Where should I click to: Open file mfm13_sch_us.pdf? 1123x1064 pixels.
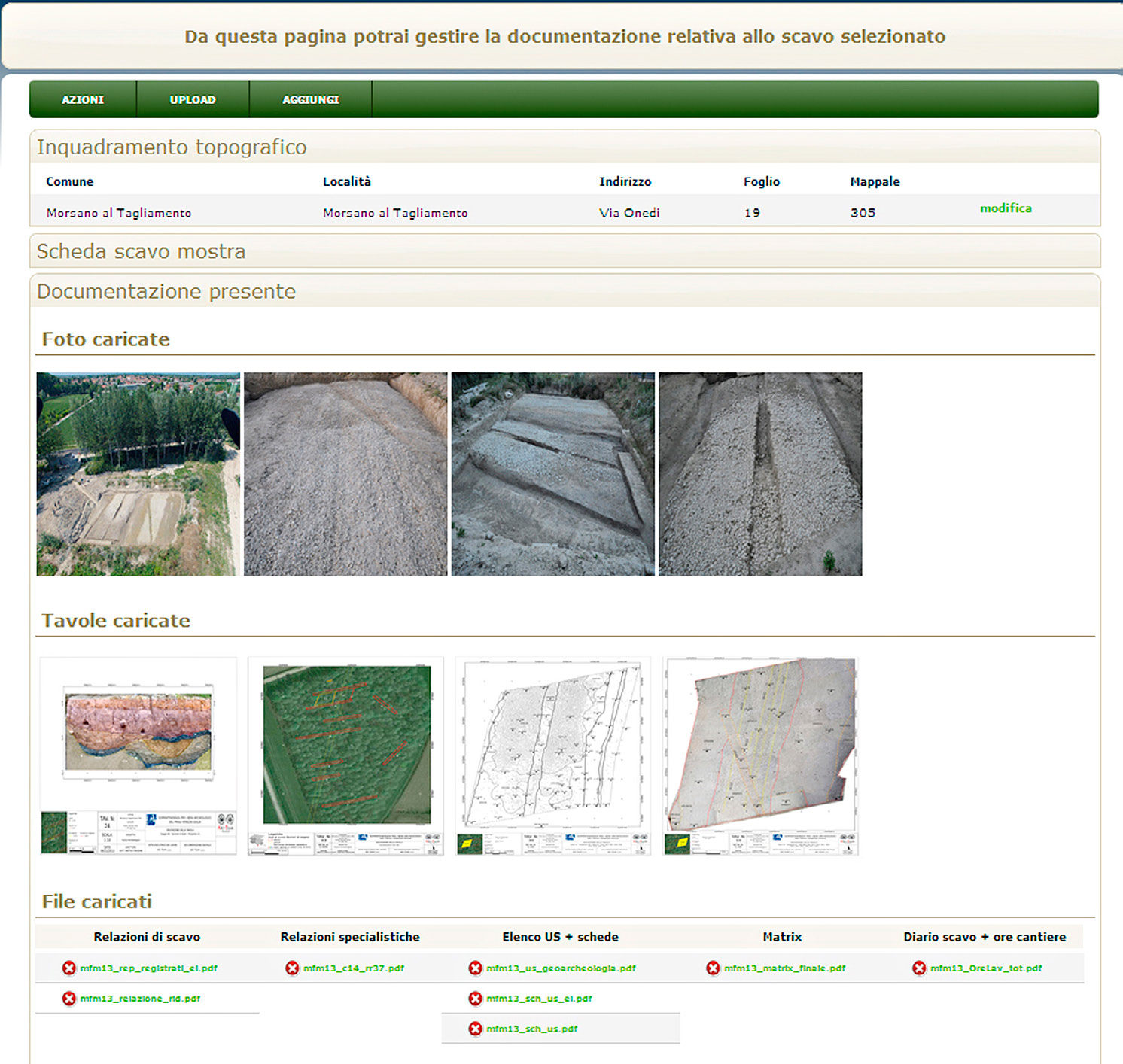532,1029
